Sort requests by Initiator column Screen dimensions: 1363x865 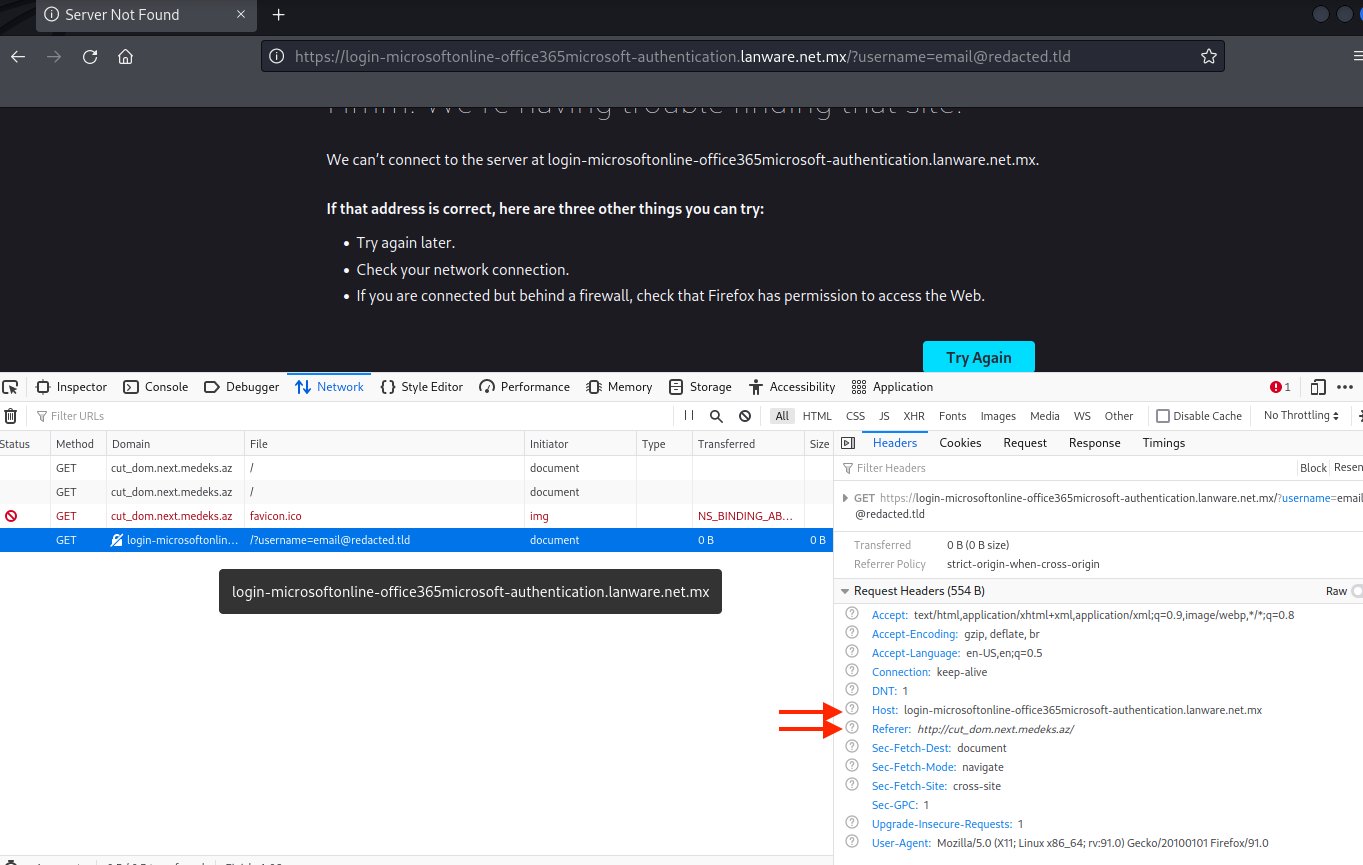(x=580, y=444)
